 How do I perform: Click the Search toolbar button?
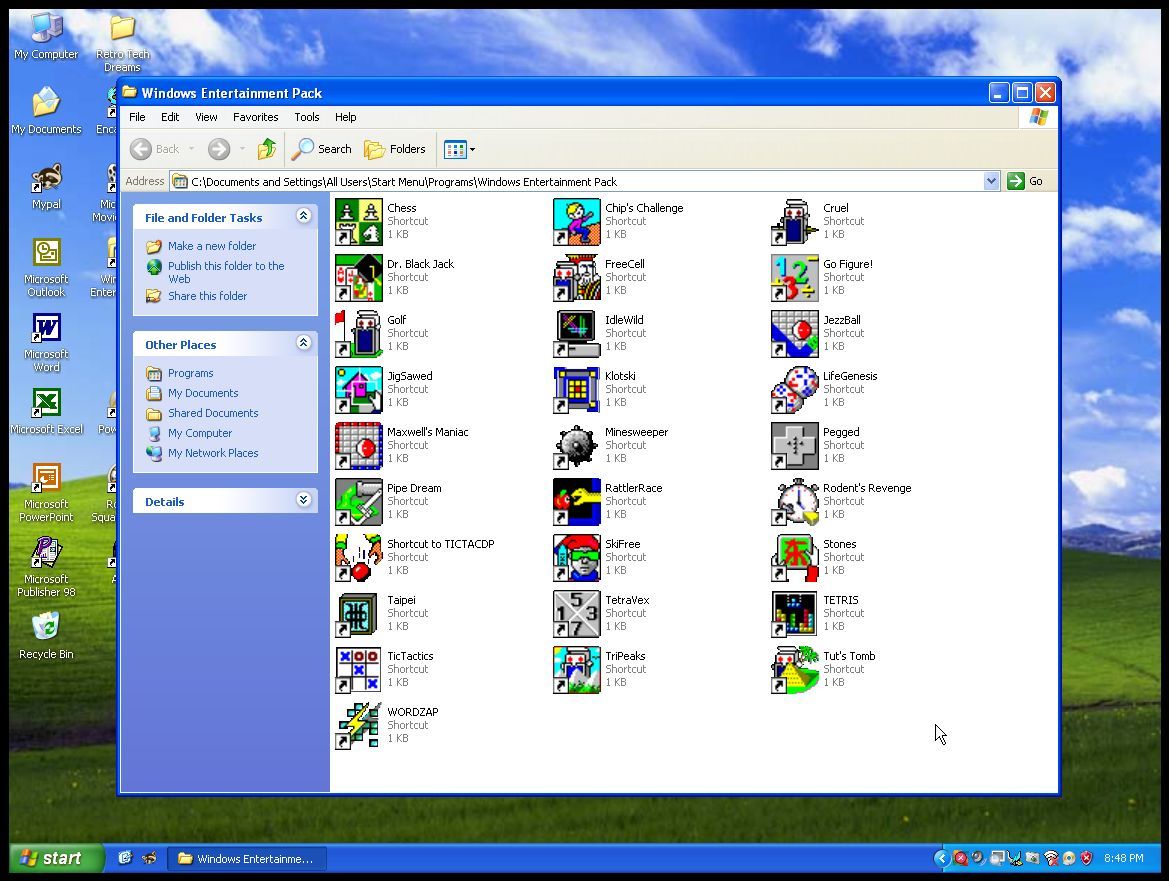click(x=321, y=149)
